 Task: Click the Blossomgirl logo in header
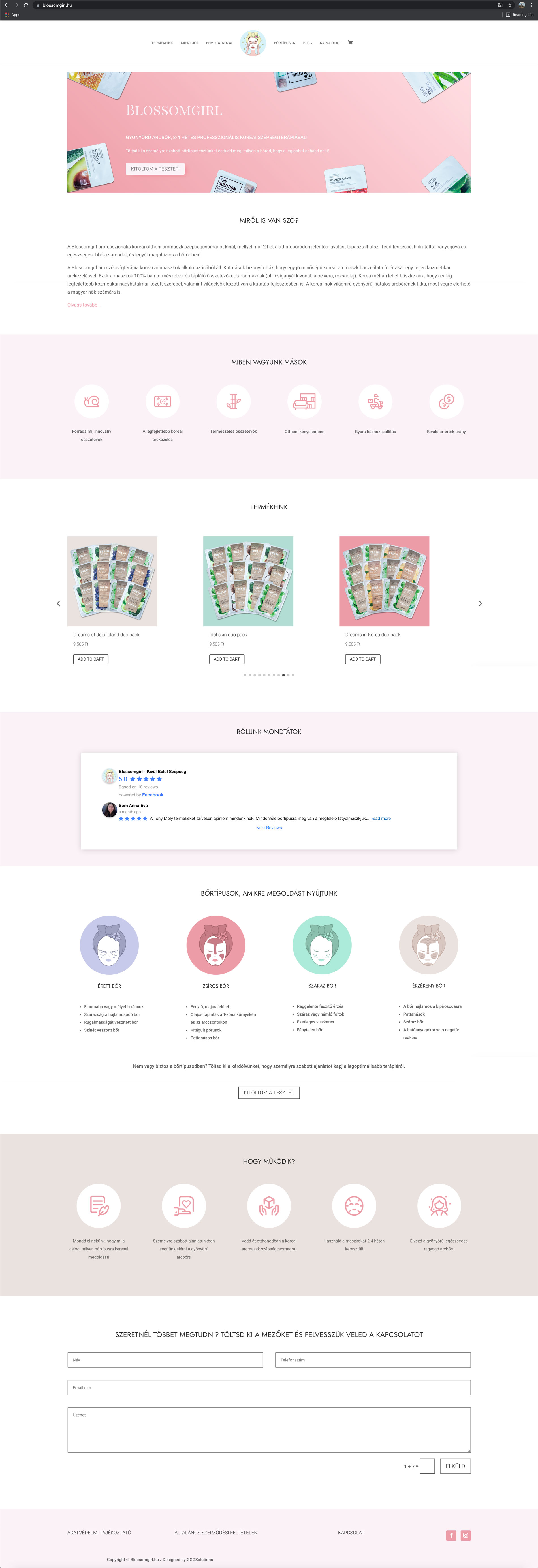tap(253, 43)
